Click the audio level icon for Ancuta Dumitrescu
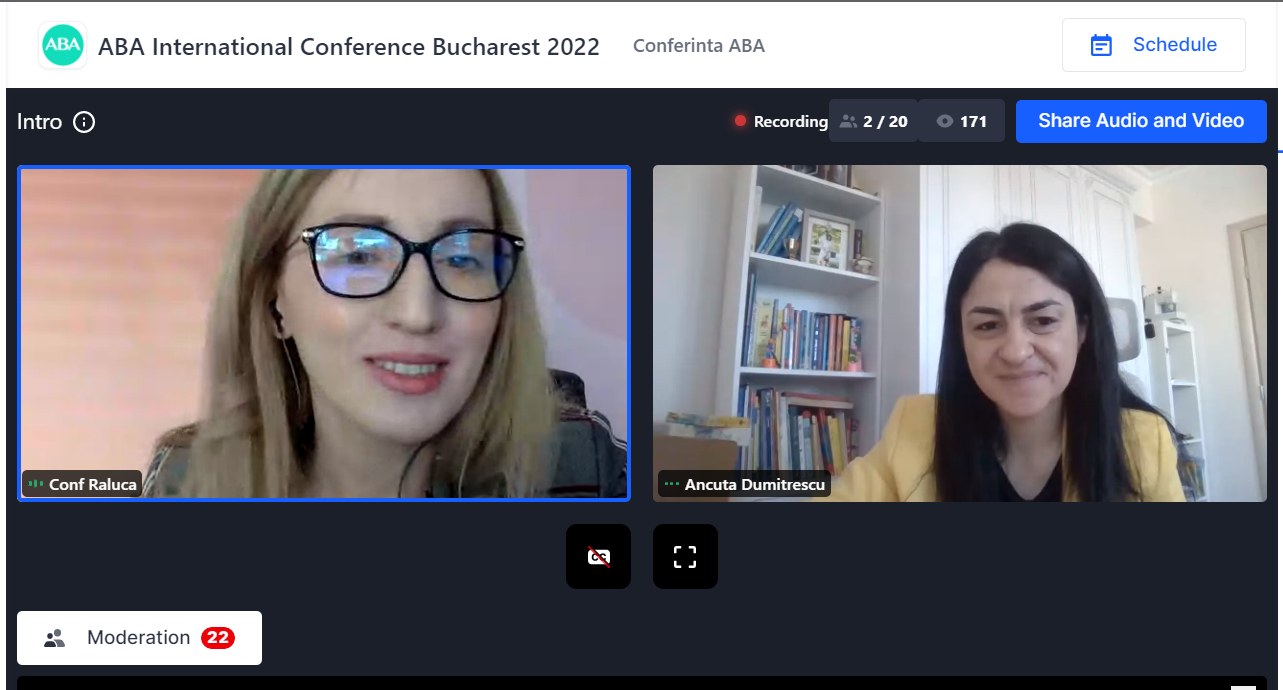 click(672, 484)
